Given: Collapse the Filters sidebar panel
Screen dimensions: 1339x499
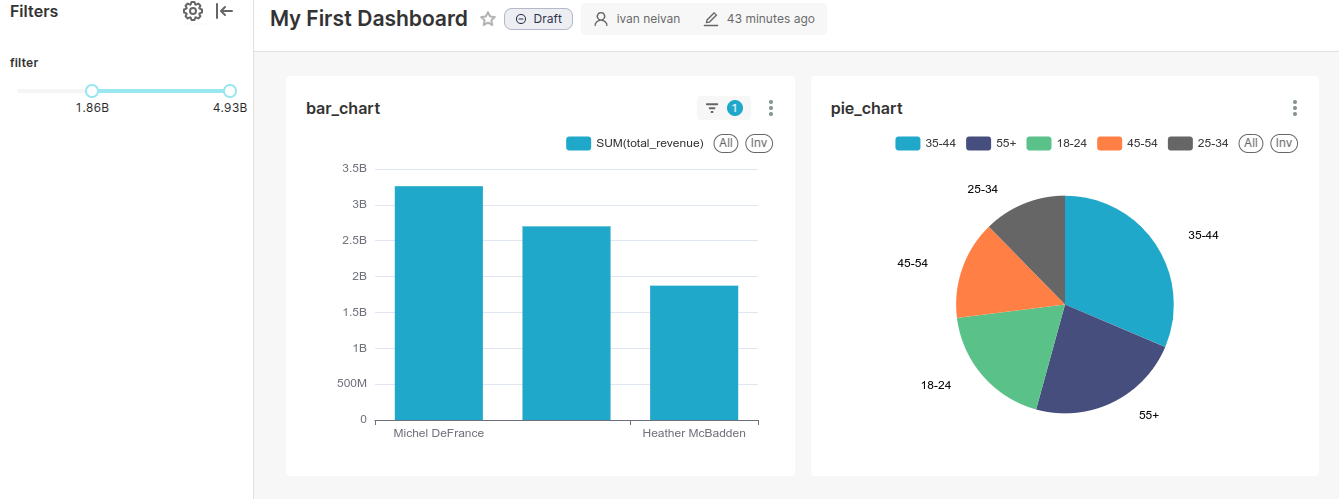Looking at the screenshot, I should [x=226, y=12].
